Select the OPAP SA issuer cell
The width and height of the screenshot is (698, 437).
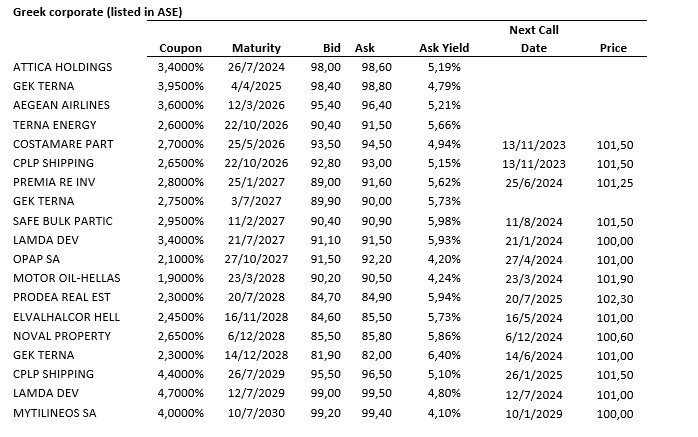(x=37, y=259)
